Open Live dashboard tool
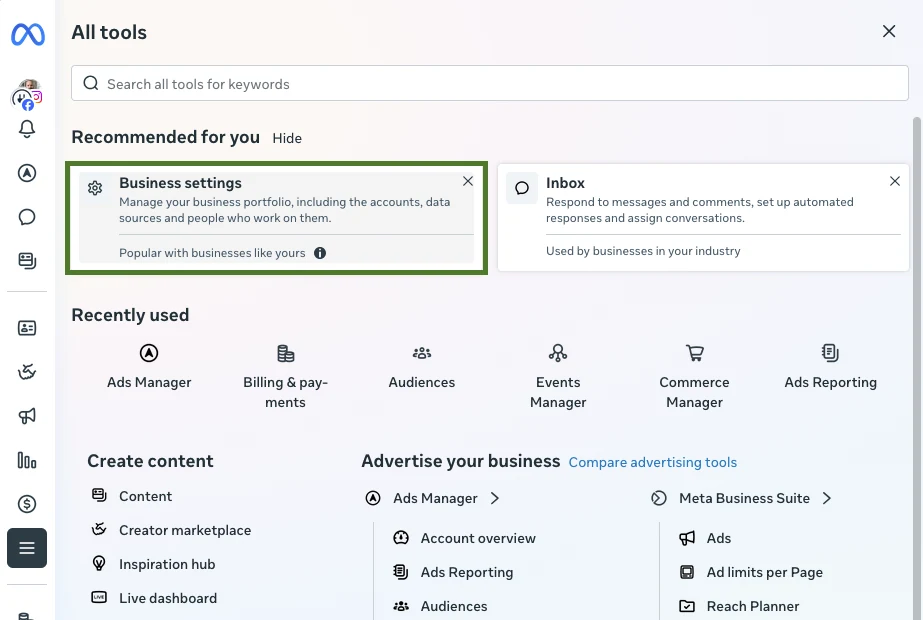This screenshot has height=620, width=923. click(x=154, y=598)
